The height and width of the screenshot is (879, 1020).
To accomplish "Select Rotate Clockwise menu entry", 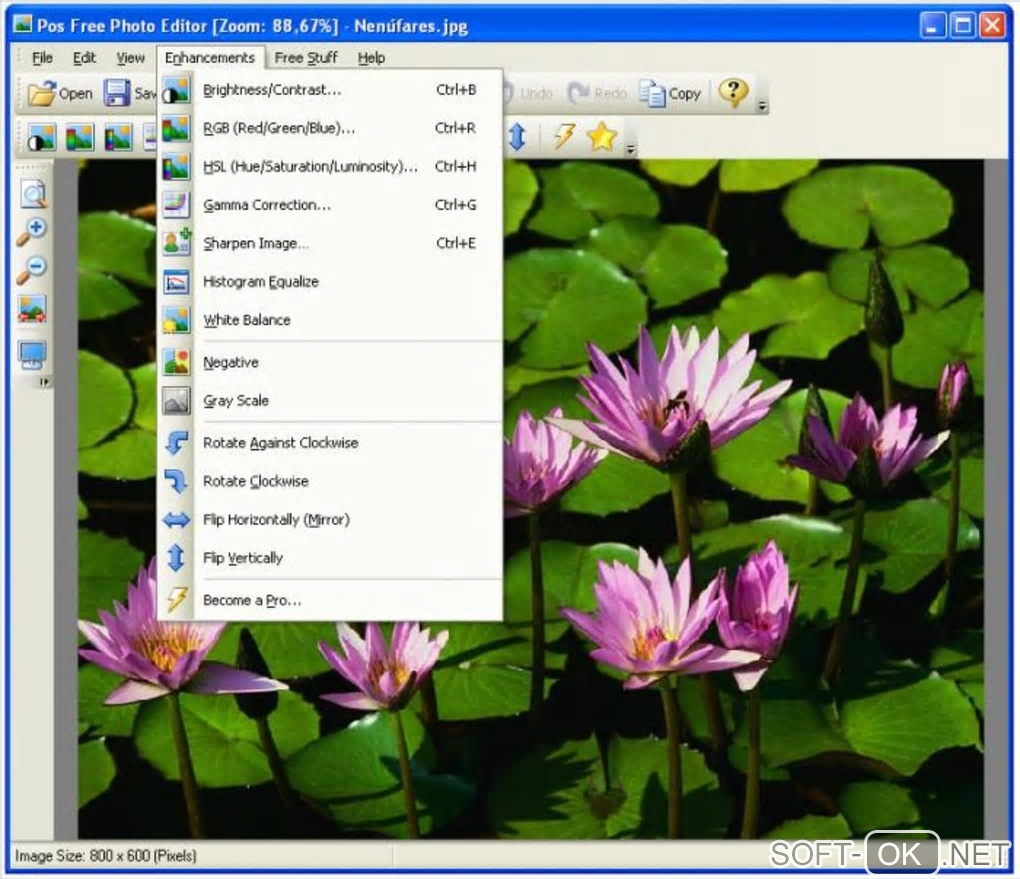I will coord(330,481).
